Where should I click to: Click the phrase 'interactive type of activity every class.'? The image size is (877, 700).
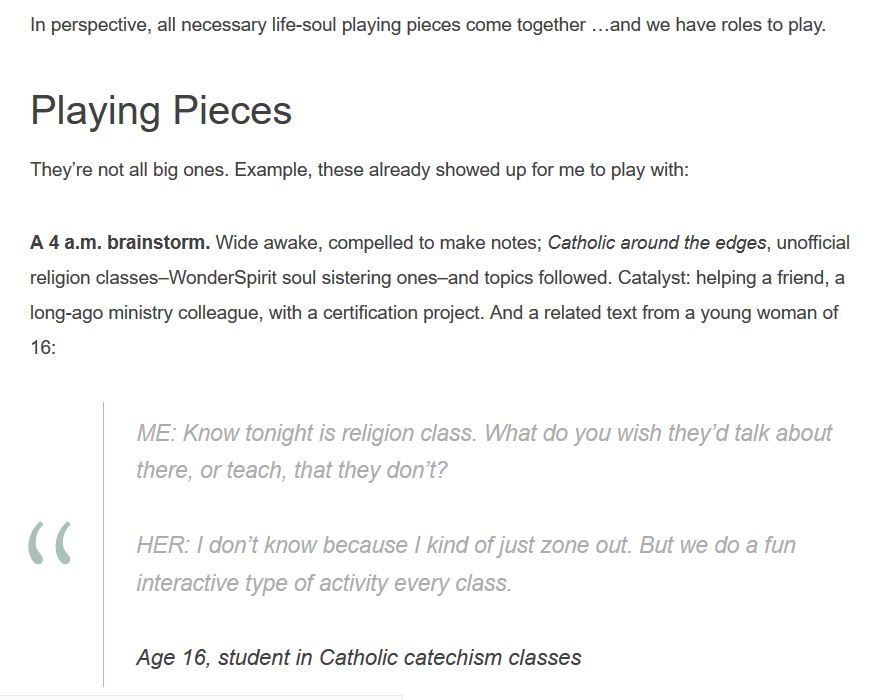tap(324, 583)
